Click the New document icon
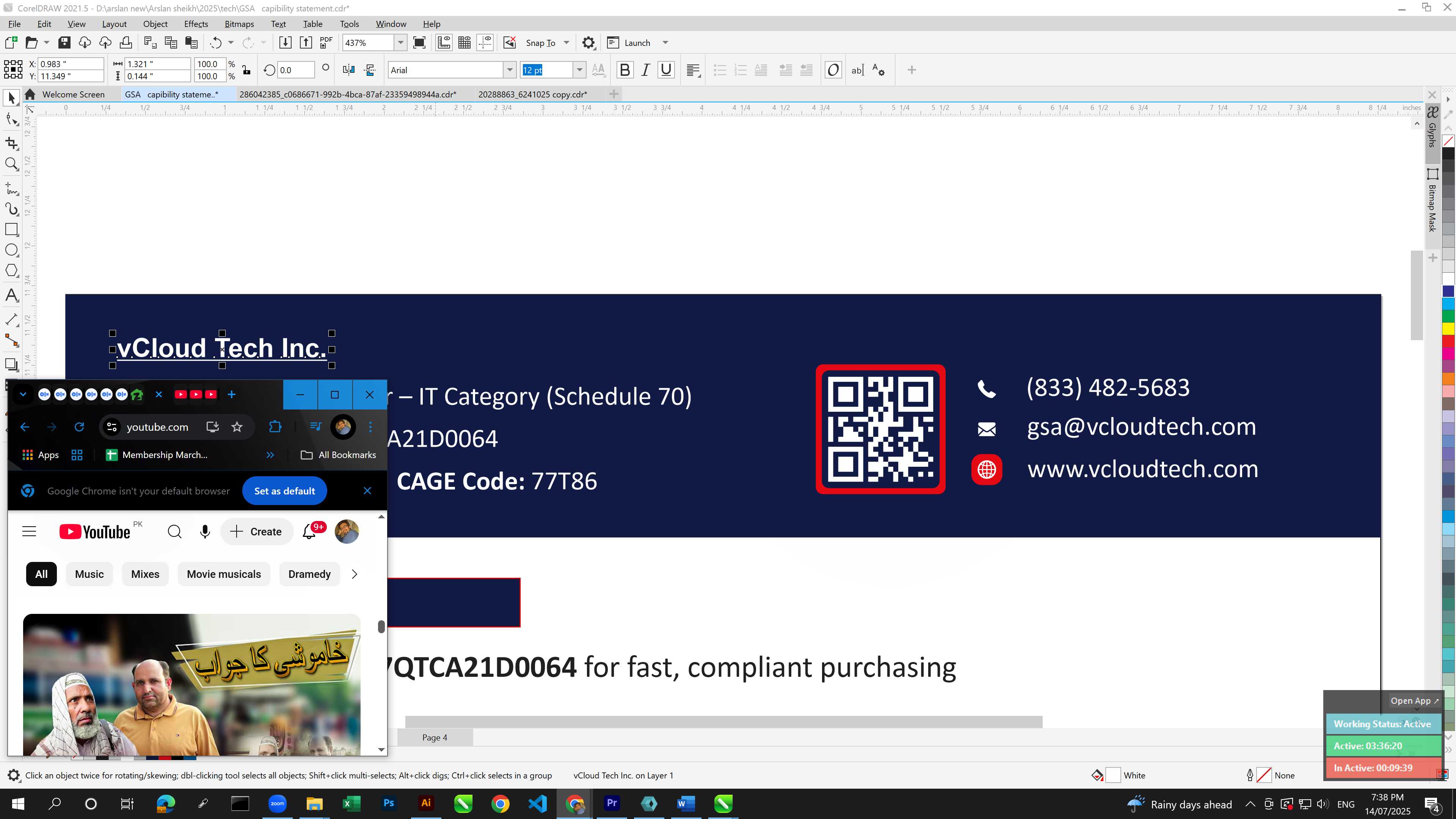Viewport: 1456px width, 819px height. tap(11, 42)
